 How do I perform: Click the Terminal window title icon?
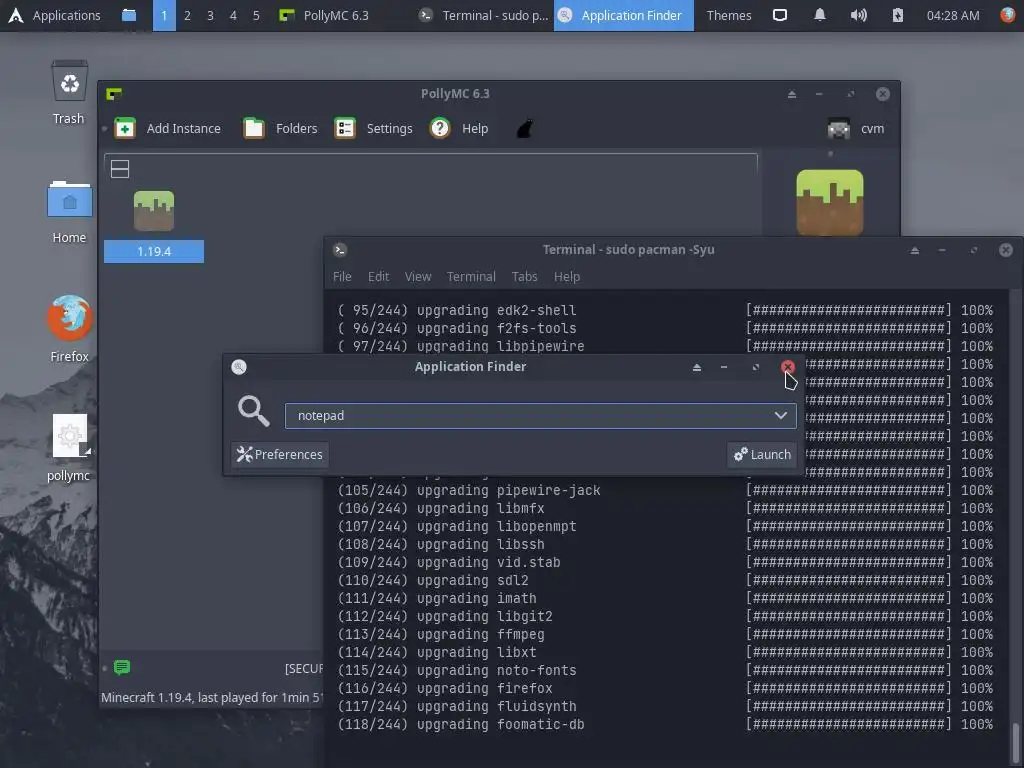(340, 250)
